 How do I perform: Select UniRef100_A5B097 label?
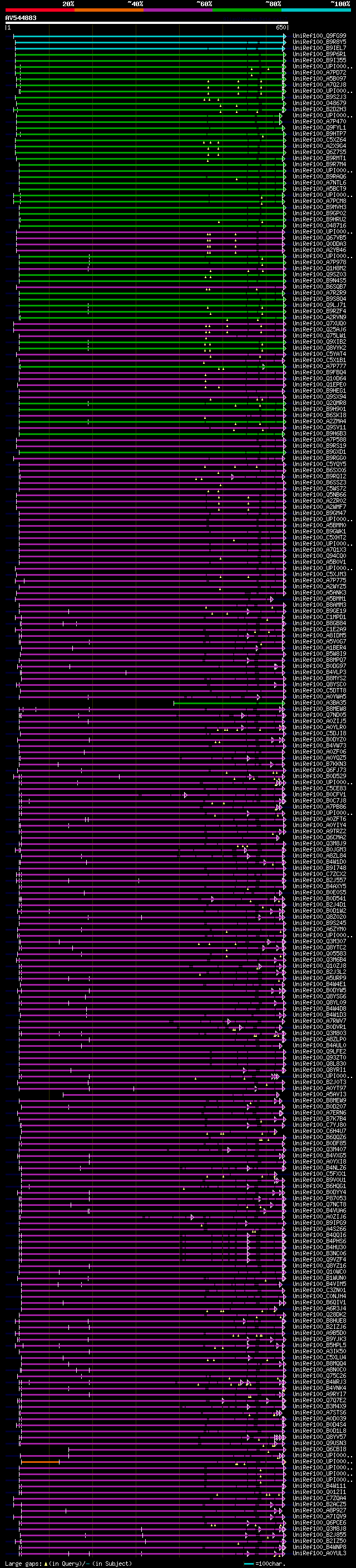(x=319, y=78)
